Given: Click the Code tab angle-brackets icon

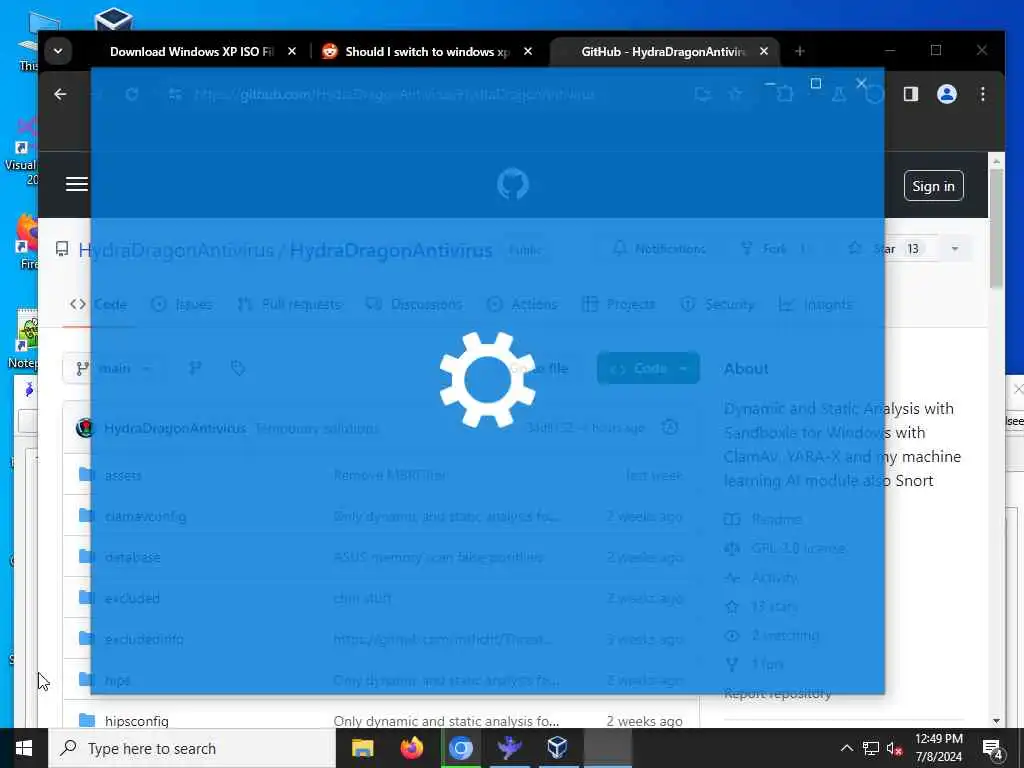Looking at the screenshot, I should coord(78,304).
